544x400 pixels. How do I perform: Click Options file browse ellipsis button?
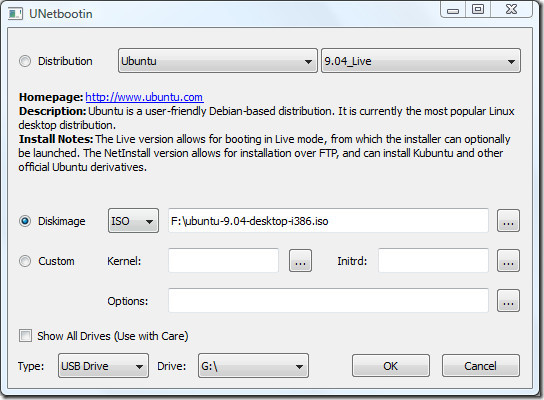508,301
